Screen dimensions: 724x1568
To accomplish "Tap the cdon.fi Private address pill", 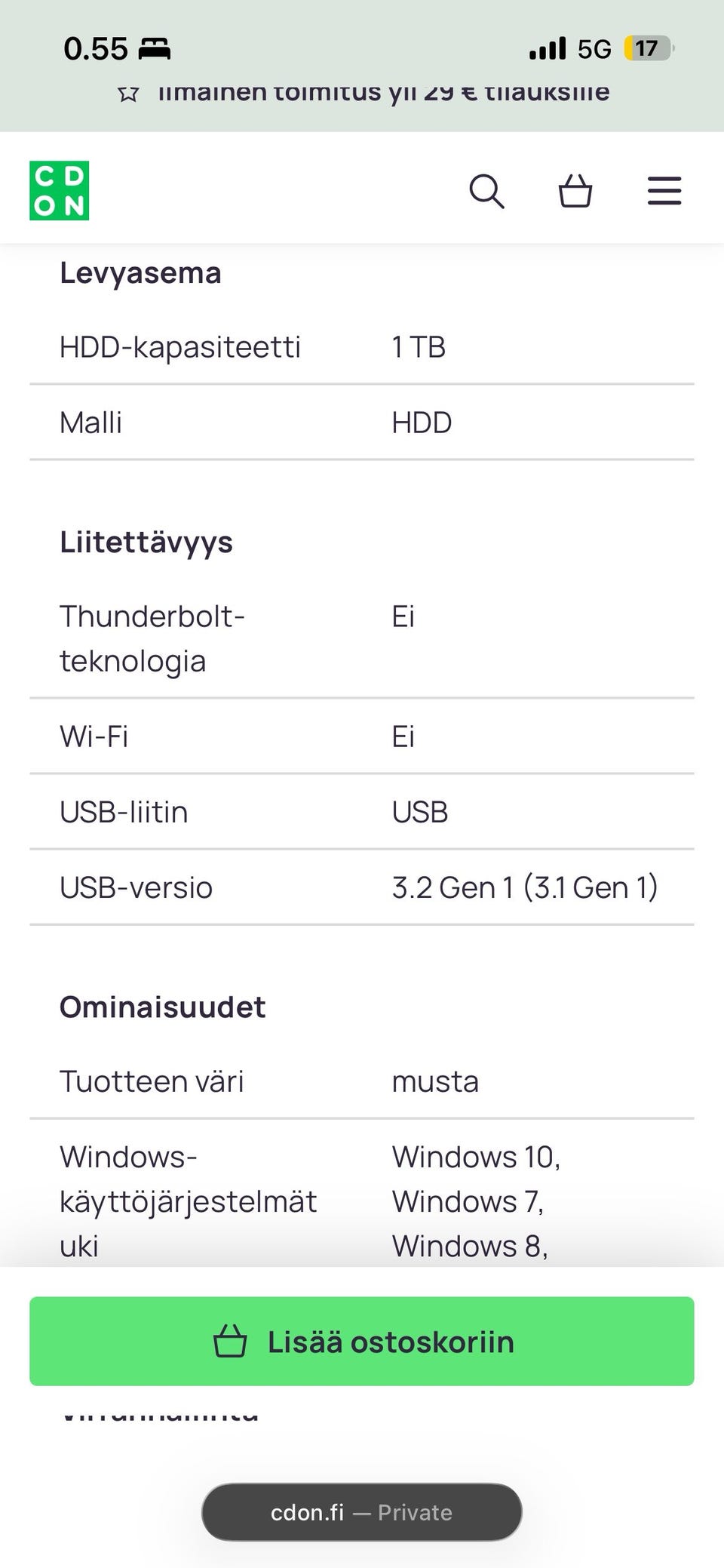I will click(x=362, y=1512).
